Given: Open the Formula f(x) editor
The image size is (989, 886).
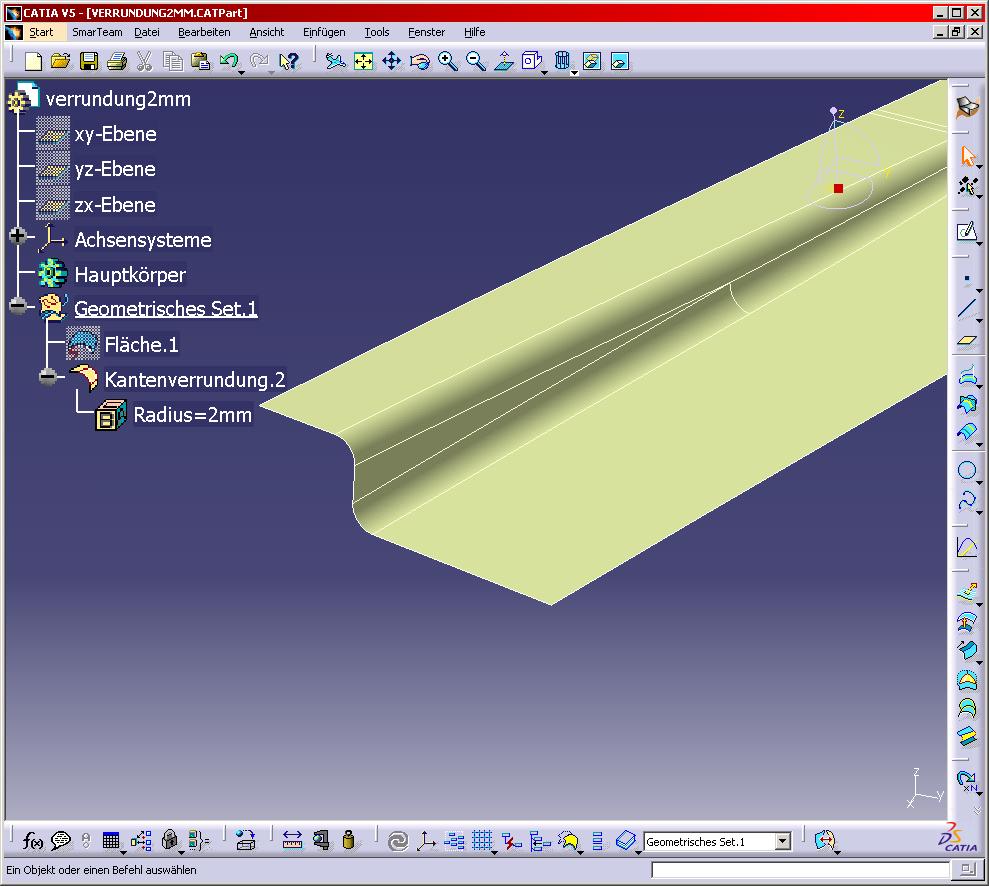Looking at the screenshot, I should pyautogui.click(x=32, y=841).
